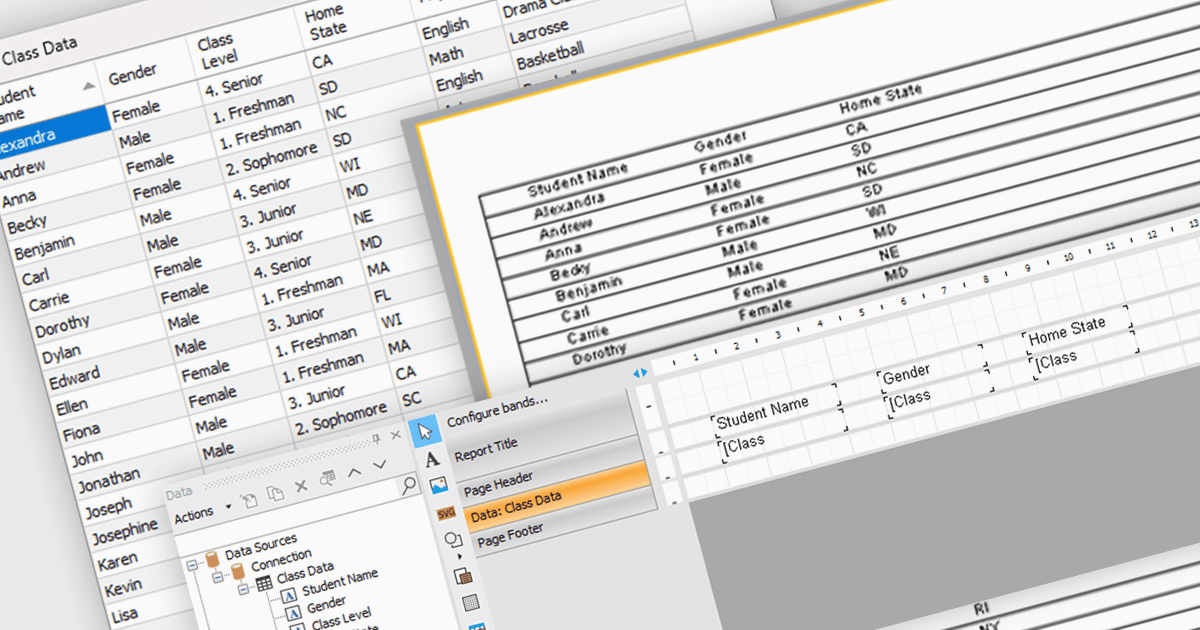
Task: Click the delete X icon in Data panel toolbar
Action: pyautogui.click(x=301, y=487)
